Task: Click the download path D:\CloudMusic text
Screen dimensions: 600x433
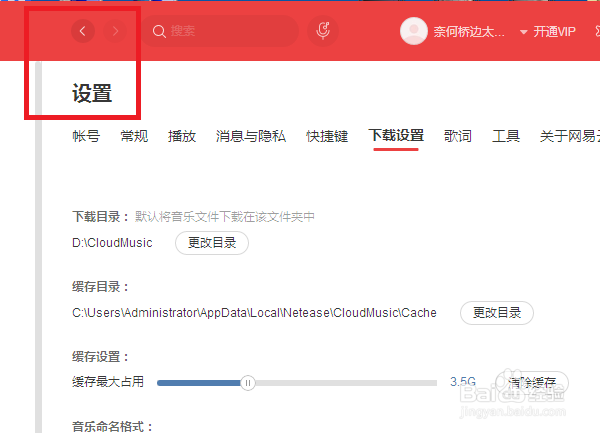Action: tap(112, 243)
